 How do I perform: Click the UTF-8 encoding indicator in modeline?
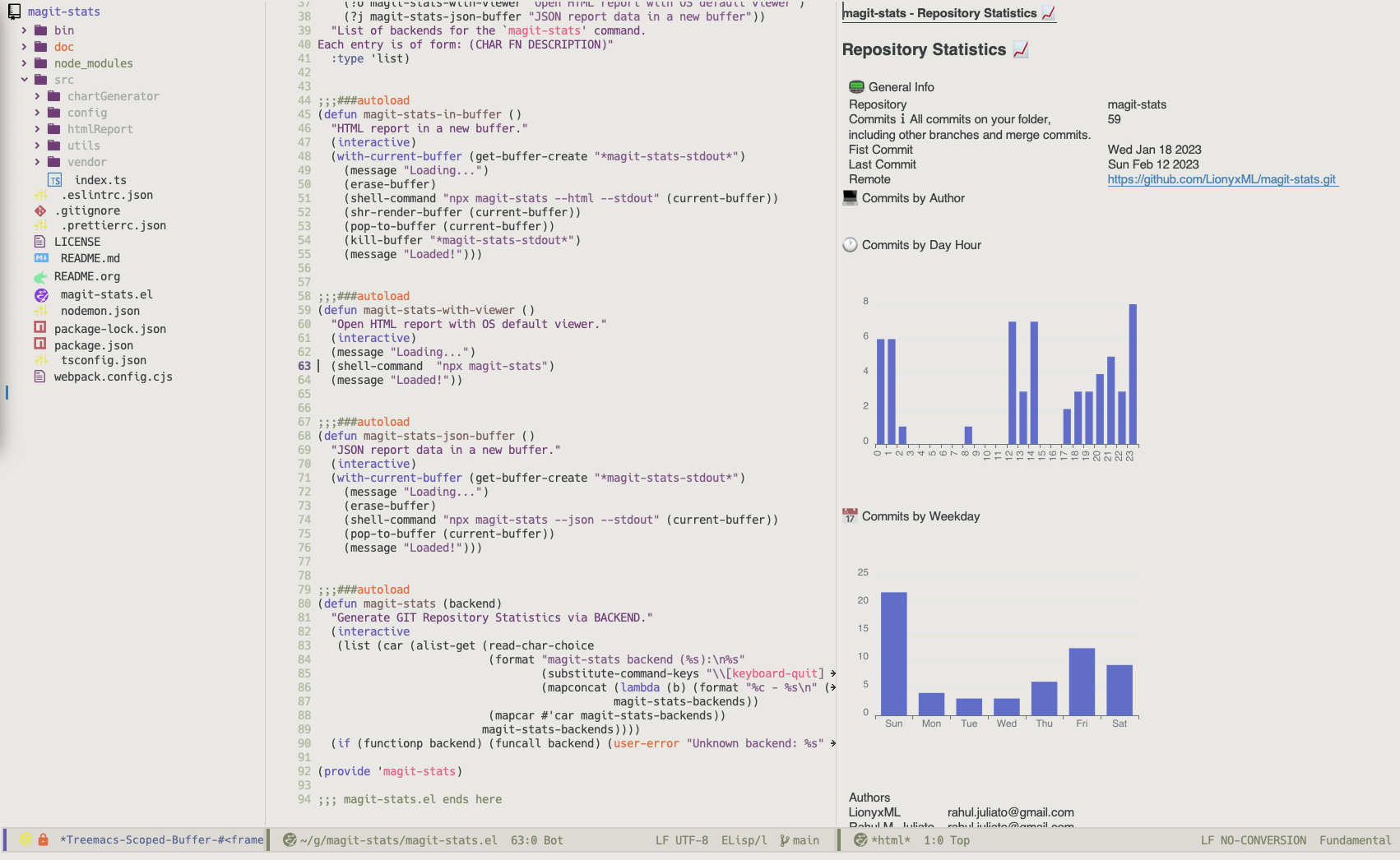(x=692, y=840)
